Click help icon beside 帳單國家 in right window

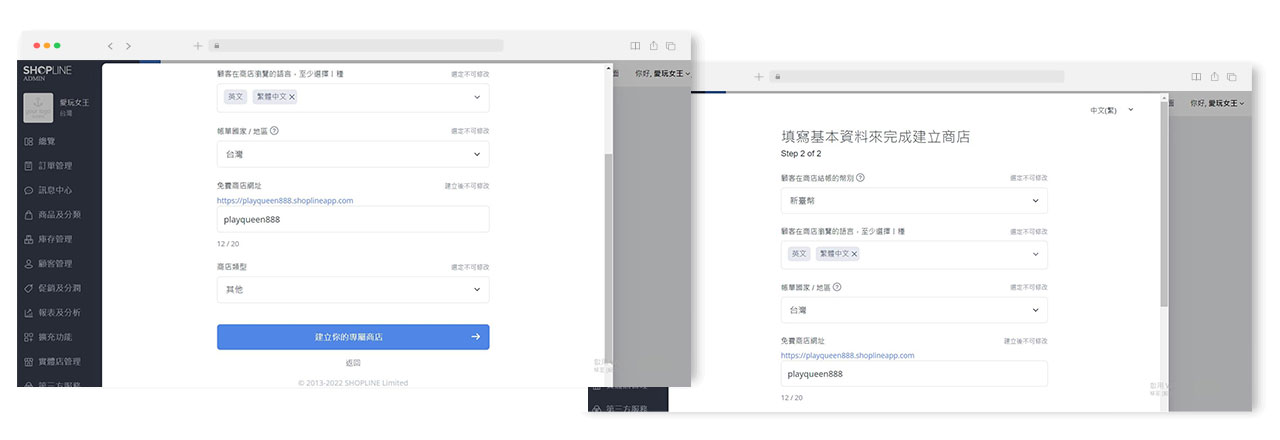[836, 287]
